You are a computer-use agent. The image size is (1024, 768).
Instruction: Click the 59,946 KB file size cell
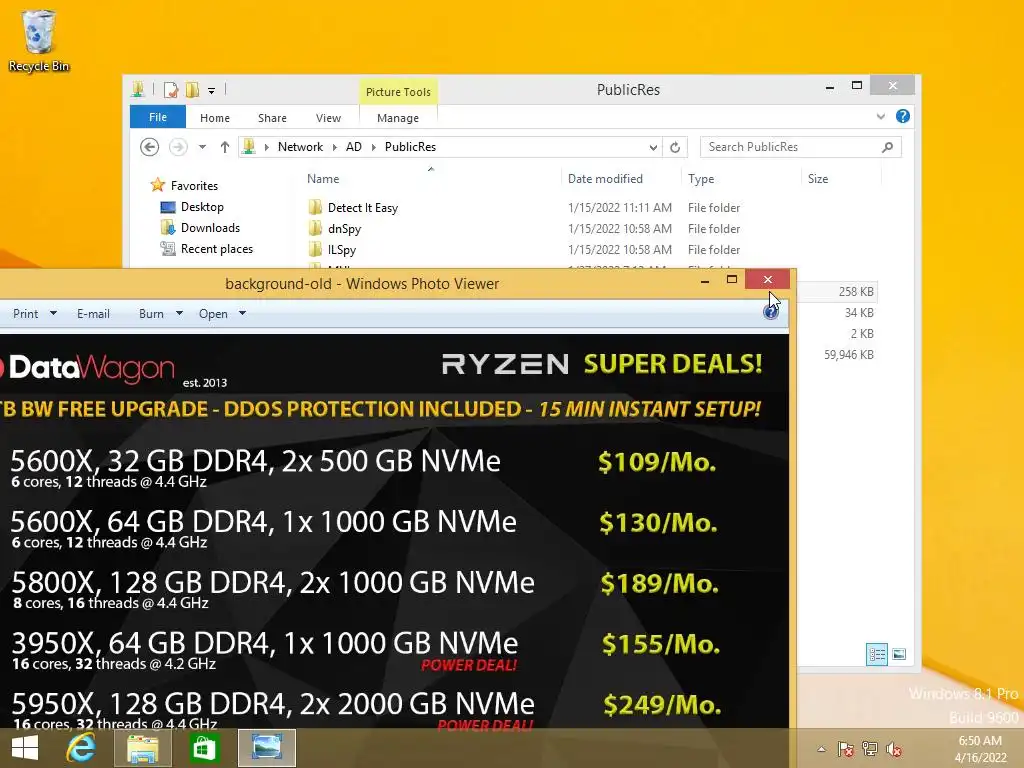coord(849,355)
